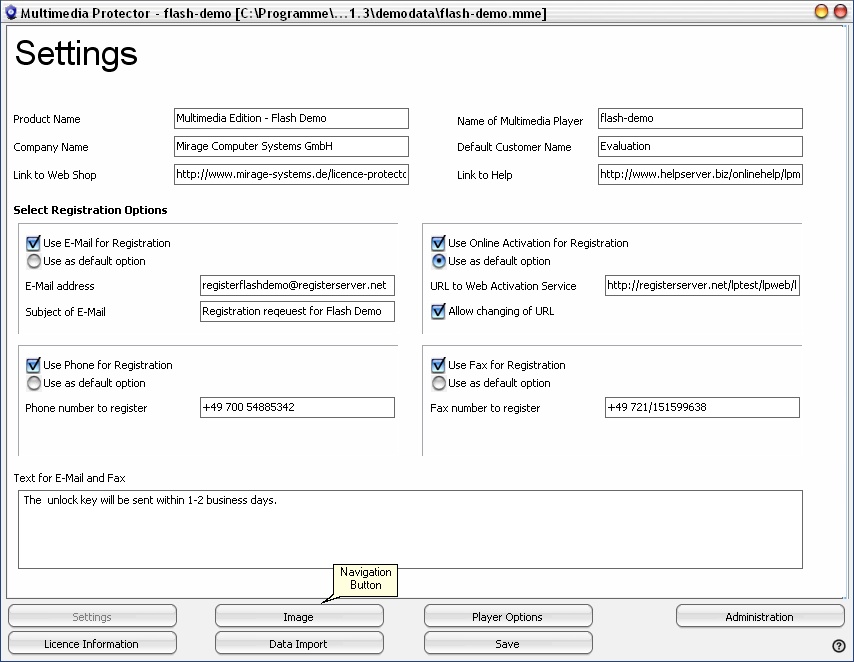
Task: Toggle Use Phone for Registration checkbox
Action: coord(33,365)
